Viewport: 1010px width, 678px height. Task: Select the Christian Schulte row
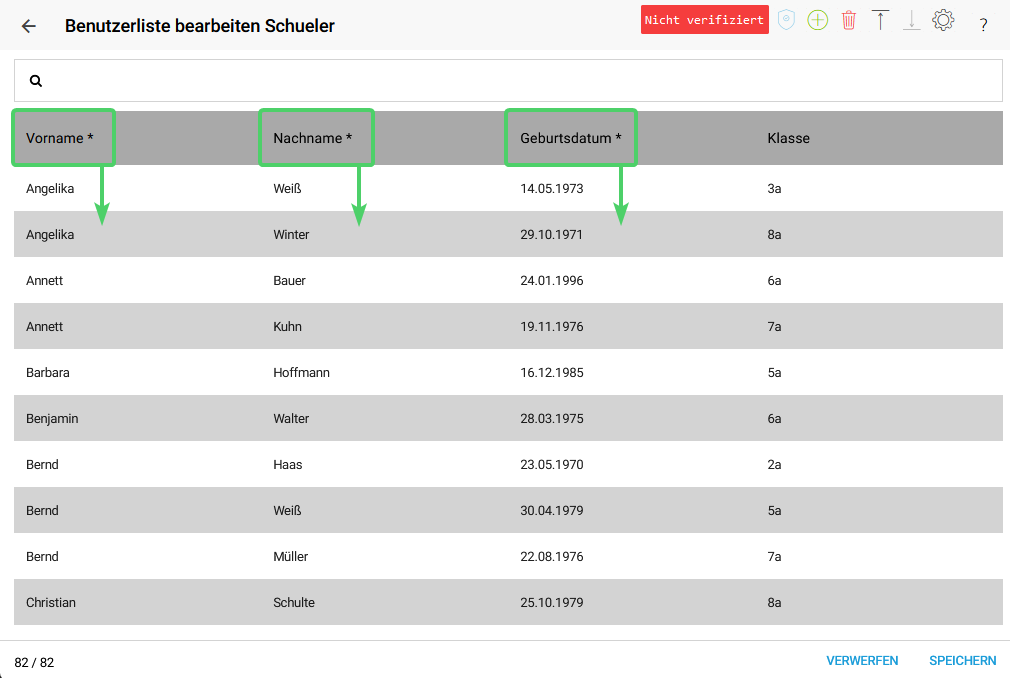point(508,602)
